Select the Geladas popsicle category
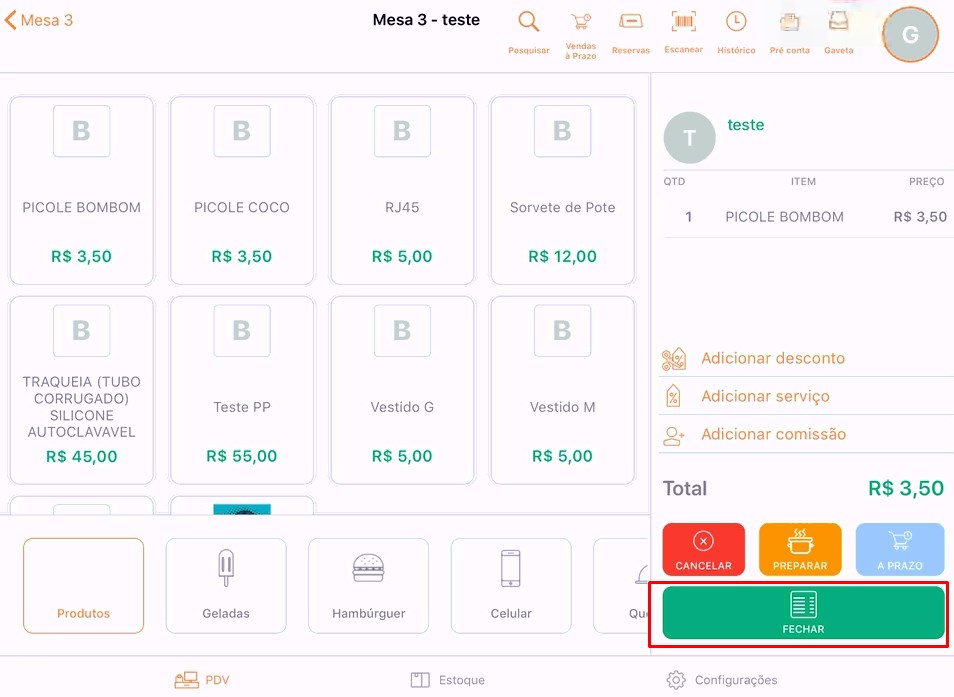 [x=226, y=586]
